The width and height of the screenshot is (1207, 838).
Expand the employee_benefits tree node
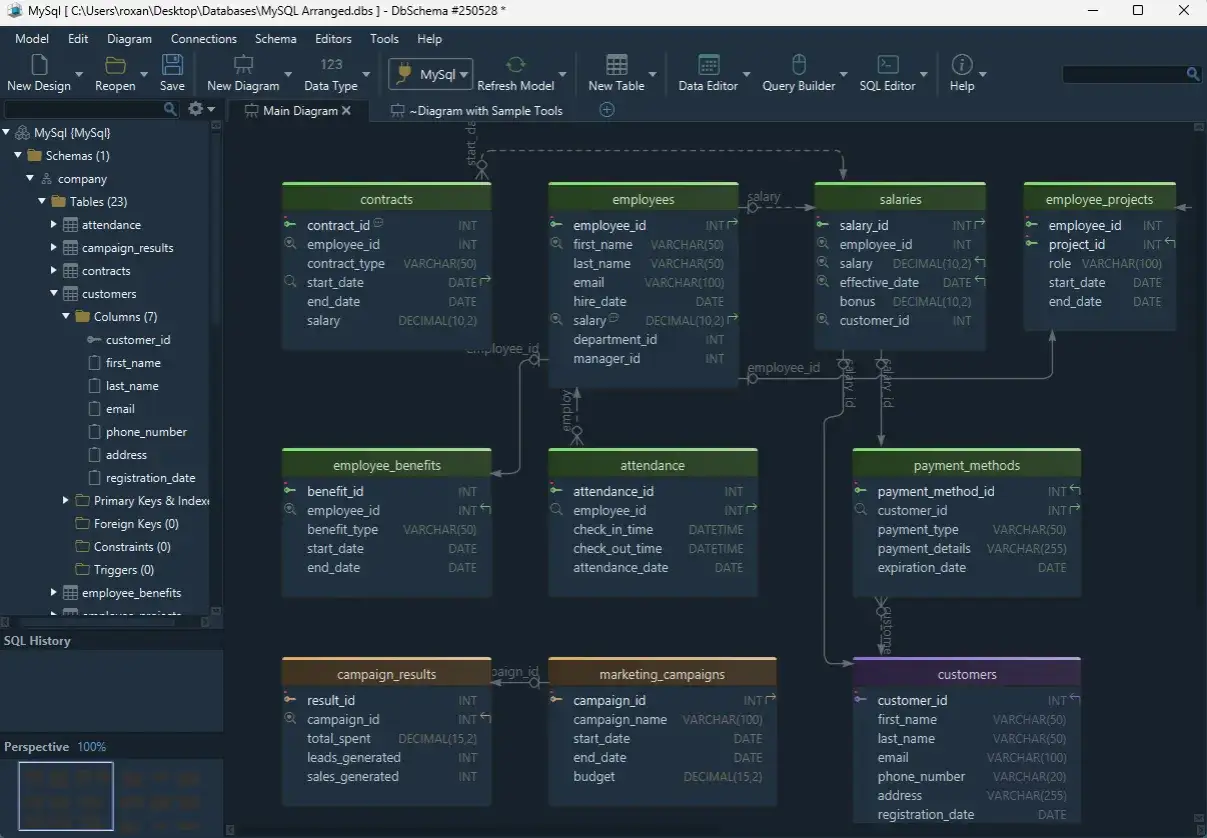[x=54, y=593]
